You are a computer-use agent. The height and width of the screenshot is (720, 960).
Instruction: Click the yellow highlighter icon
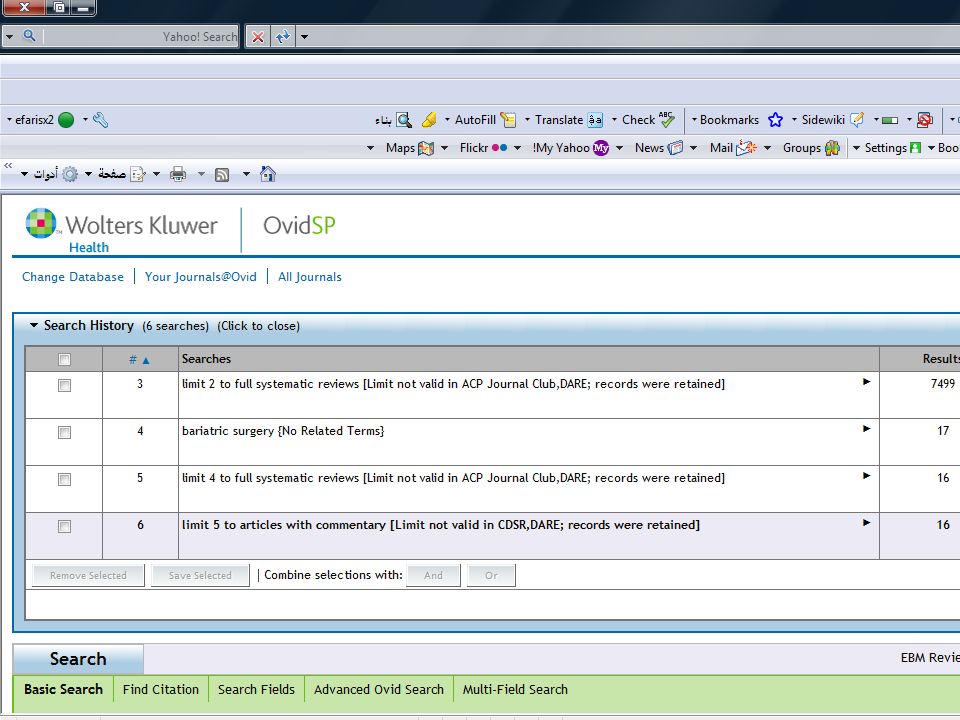[429, 119]
